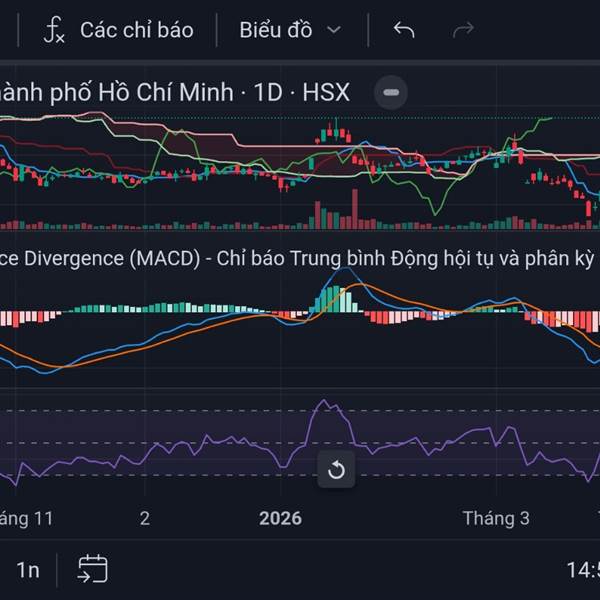600x600 pixels.
Task: Click the 1D interval in chart title
Action: click(x=267, y=93)
